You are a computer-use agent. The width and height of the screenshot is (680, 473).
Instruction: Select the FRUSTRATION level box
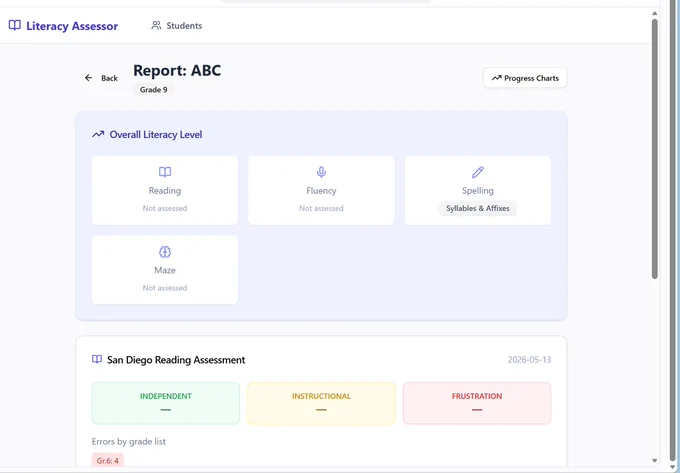coord(477,403)
